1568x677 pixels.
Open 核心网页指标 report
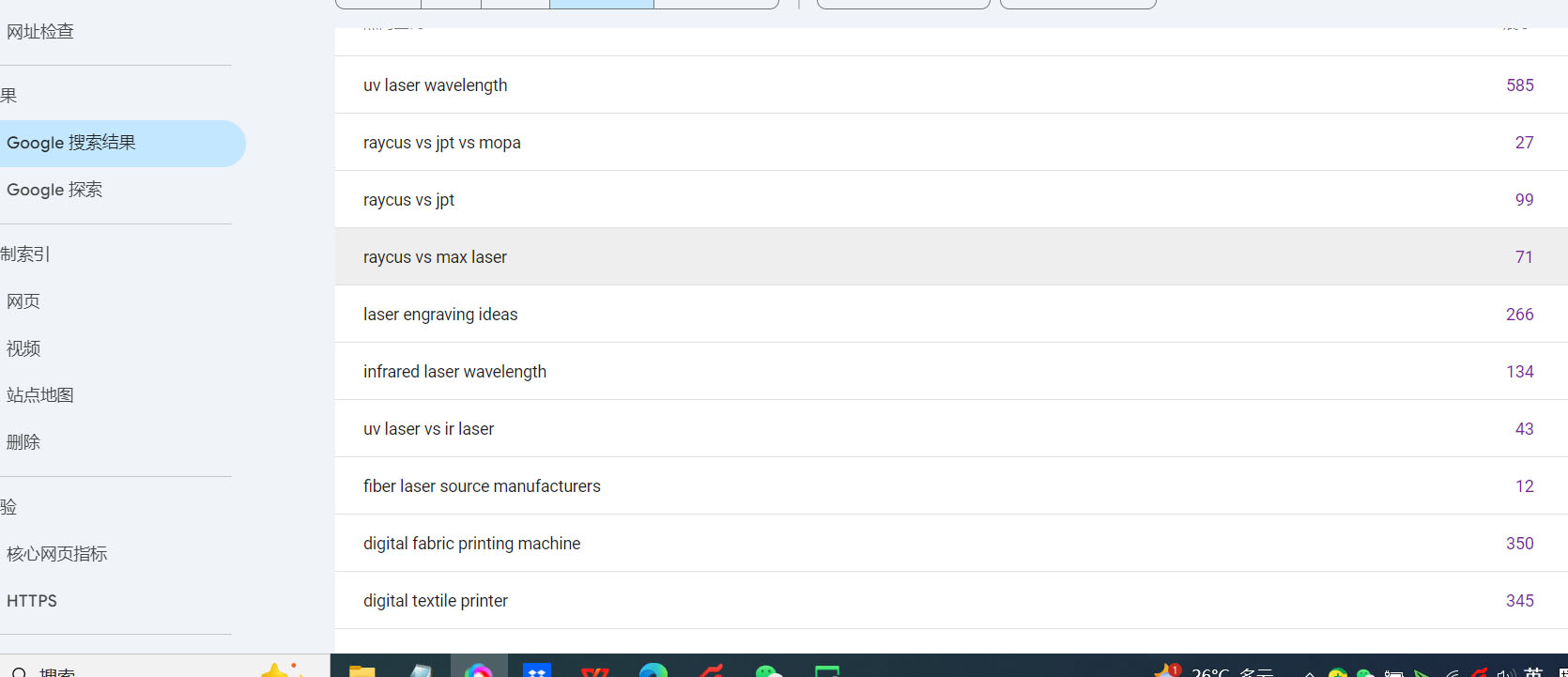(x=57, y=554)
